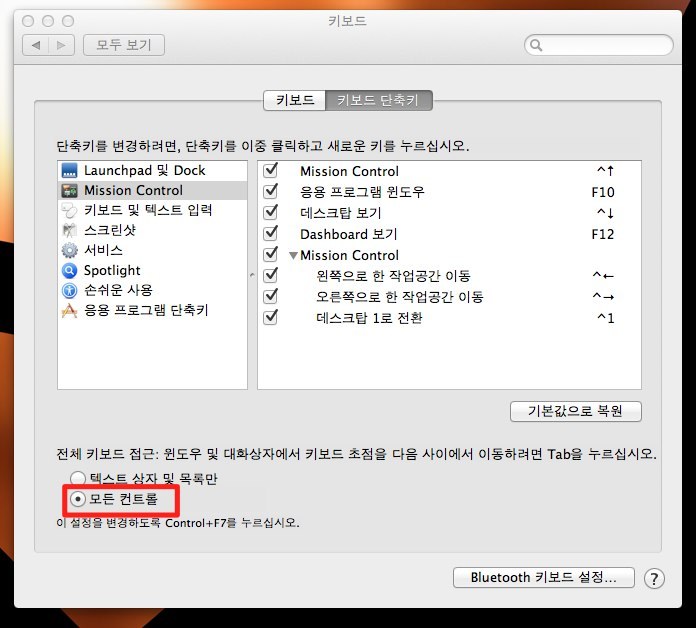
Task: Click the search input field
Action: (598, 45)
